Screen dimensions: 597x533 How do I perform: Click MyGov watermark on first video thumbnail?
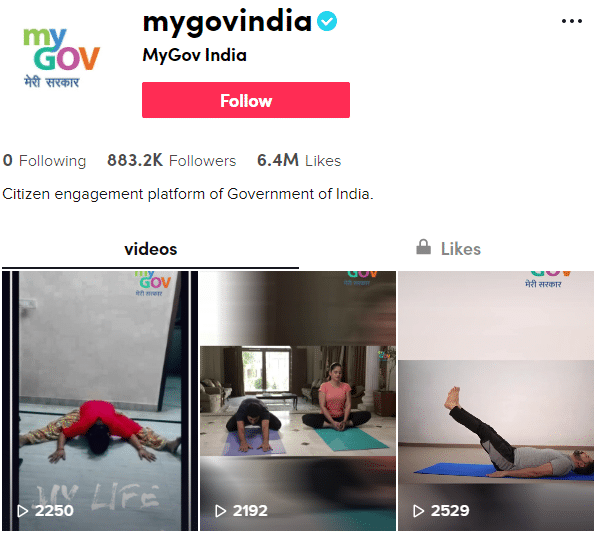[x=153, y=284]
